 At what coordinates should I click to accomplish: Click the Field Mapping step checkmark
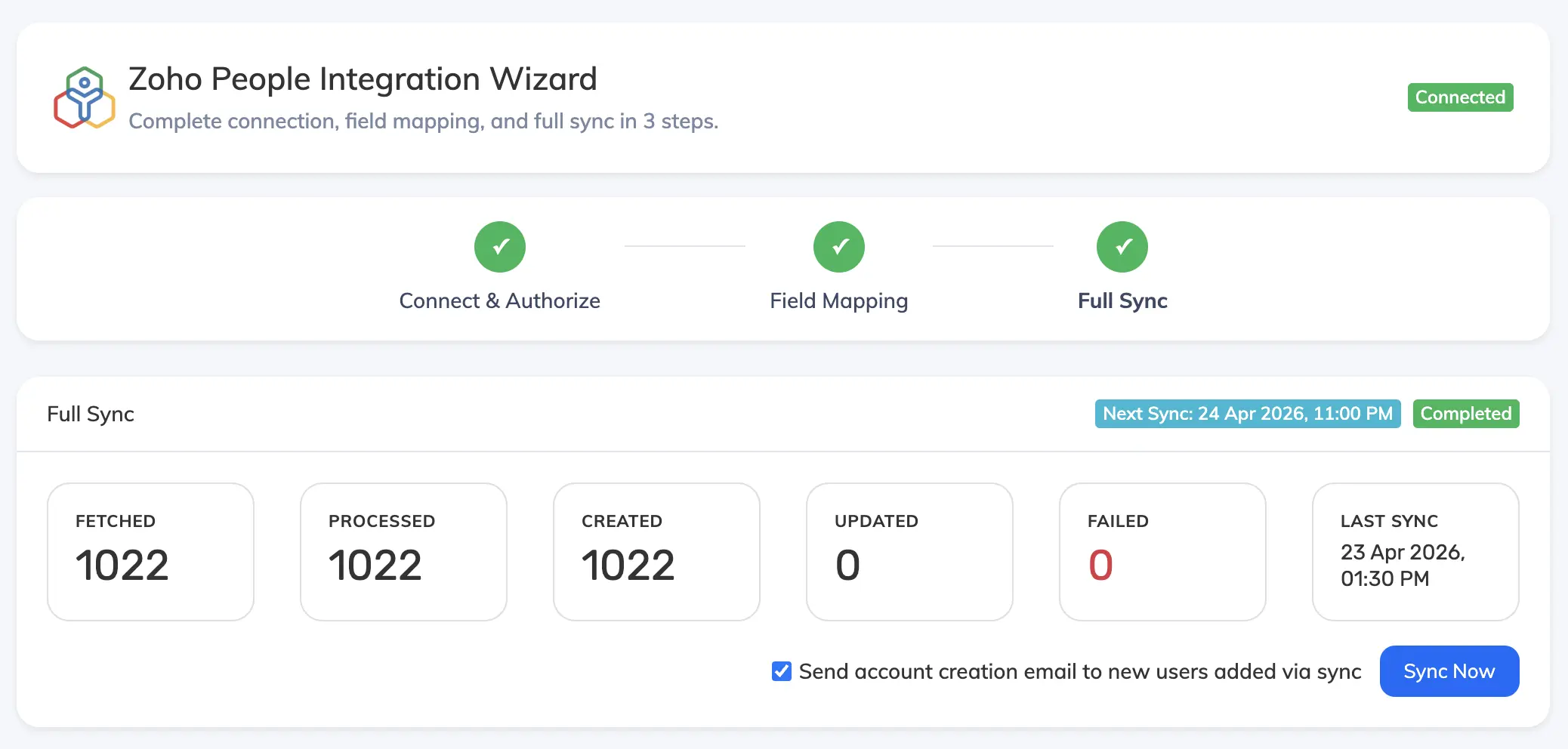[839, 247]
